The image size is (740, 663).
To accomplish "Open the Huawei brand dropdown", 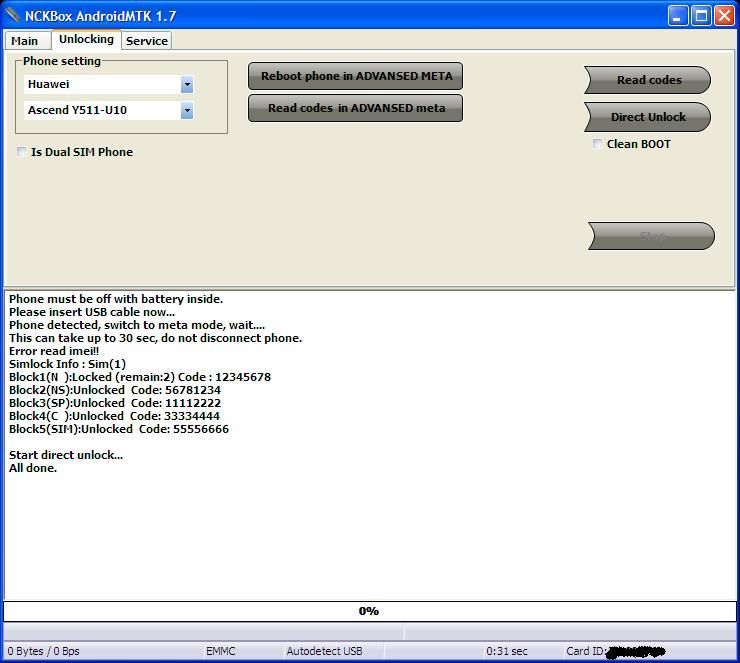I will 186,85.
